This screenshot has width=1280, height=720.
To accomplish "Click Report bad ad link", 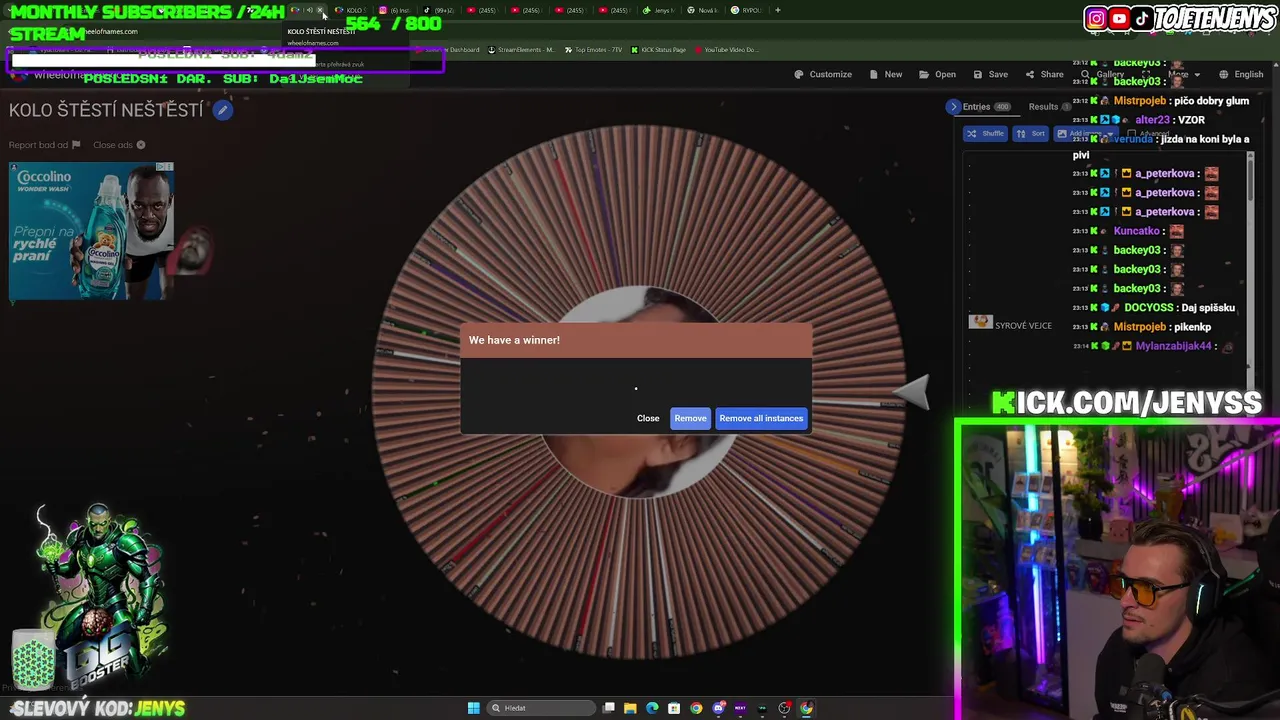I will click(x=44, y=145).
